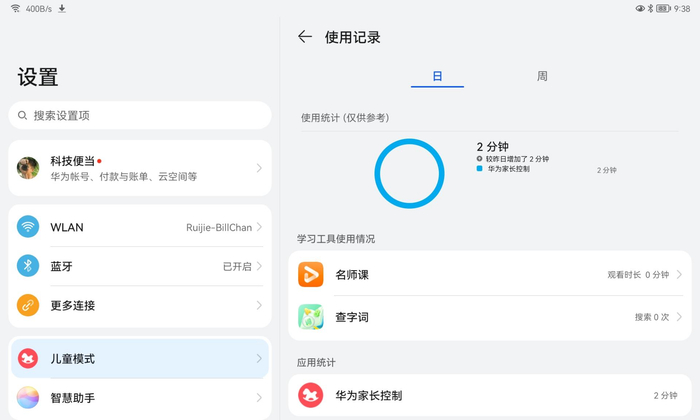Click the 搜索设置项 search field

pyautogui.click(x=140, y=115)
